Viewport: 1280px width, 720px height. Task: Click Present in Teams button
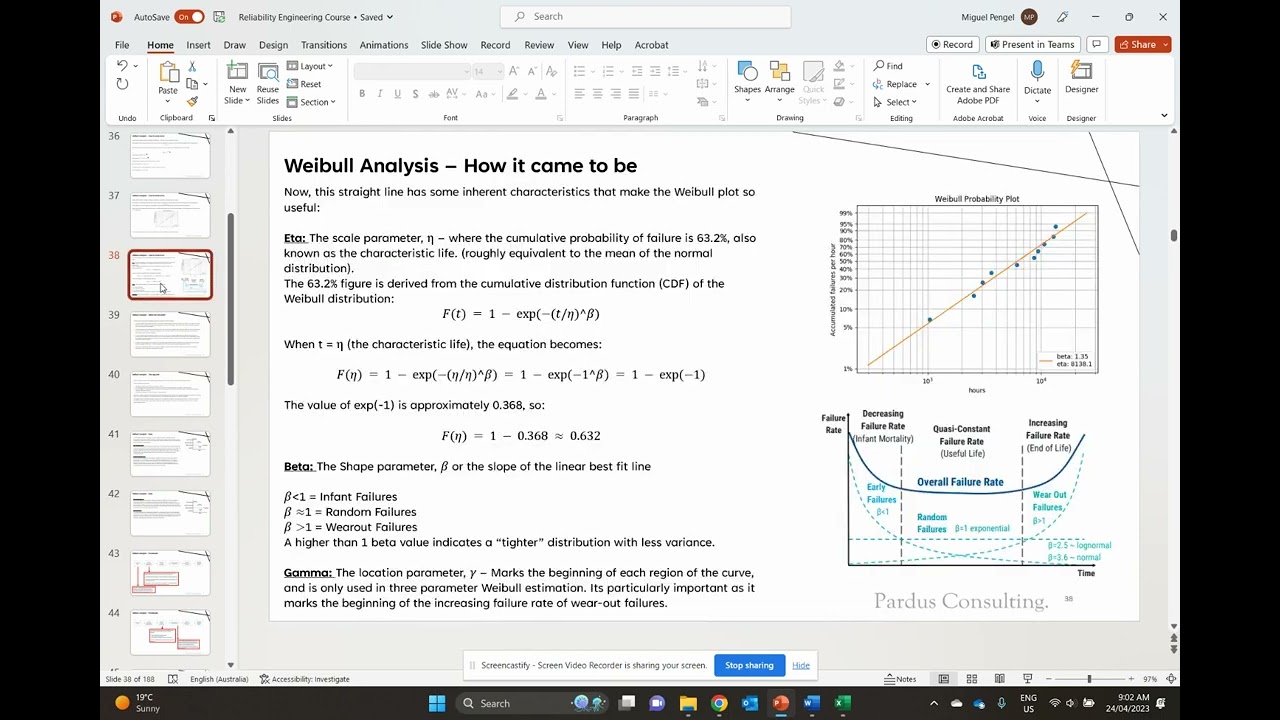pyautogui.click(x=1032, y=44)
